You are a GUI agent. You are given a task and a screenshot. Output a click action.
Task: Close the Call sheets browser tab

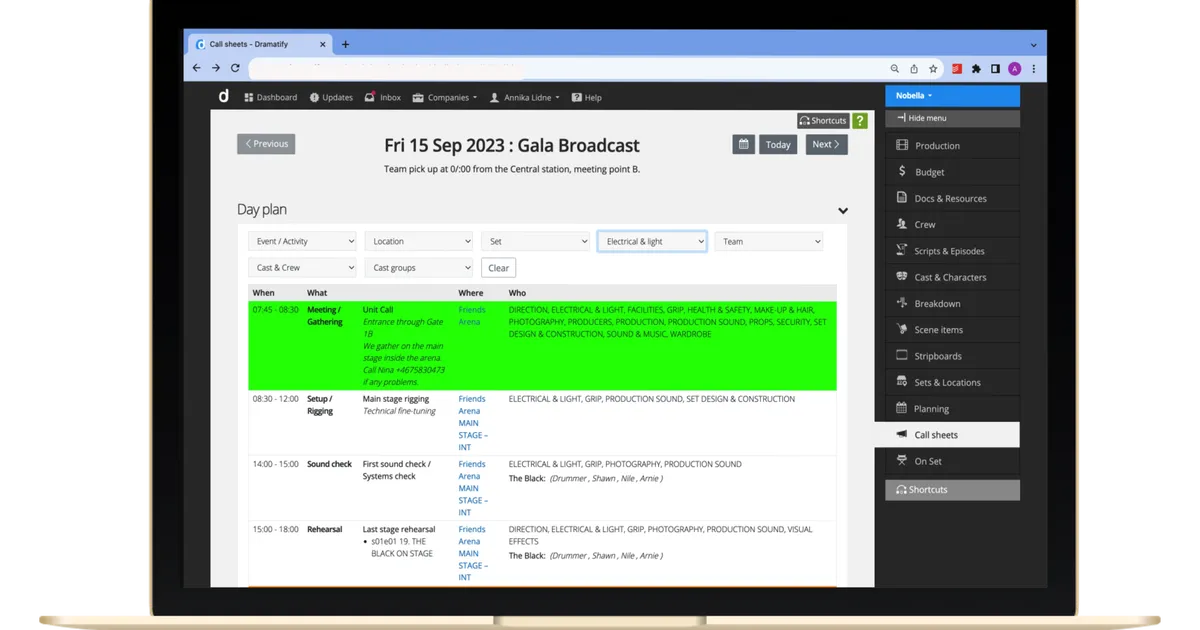tap(323, 44)
